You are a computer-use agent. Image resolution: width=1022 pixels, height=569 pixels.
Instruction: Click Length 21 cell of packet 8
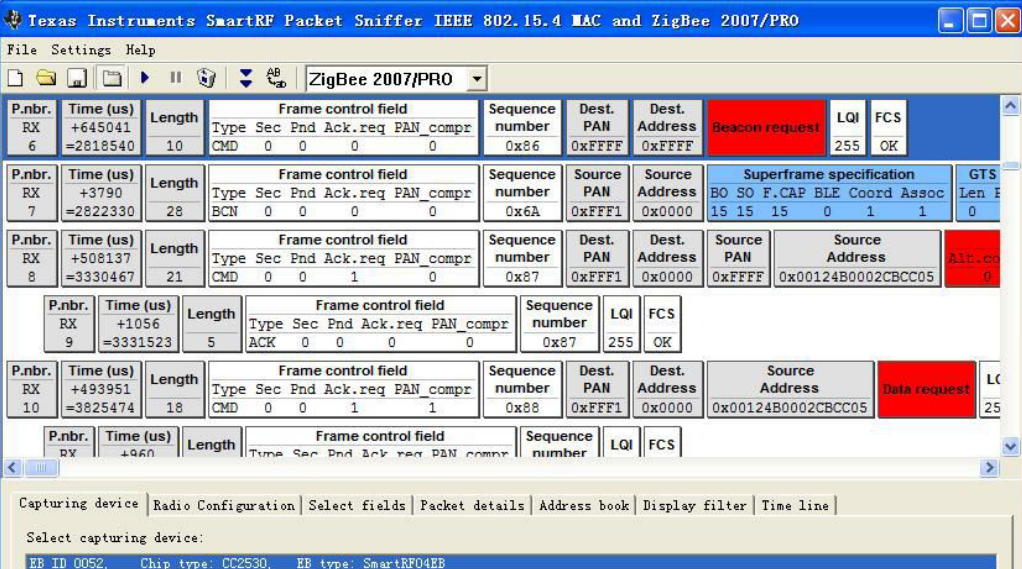[x=174, y=258]
